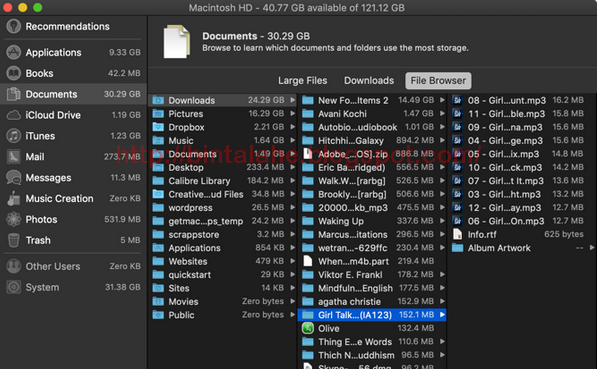Expand the Avani Kochi folder arrow
Screen dimensions: 598x369
tap(442, 113)
